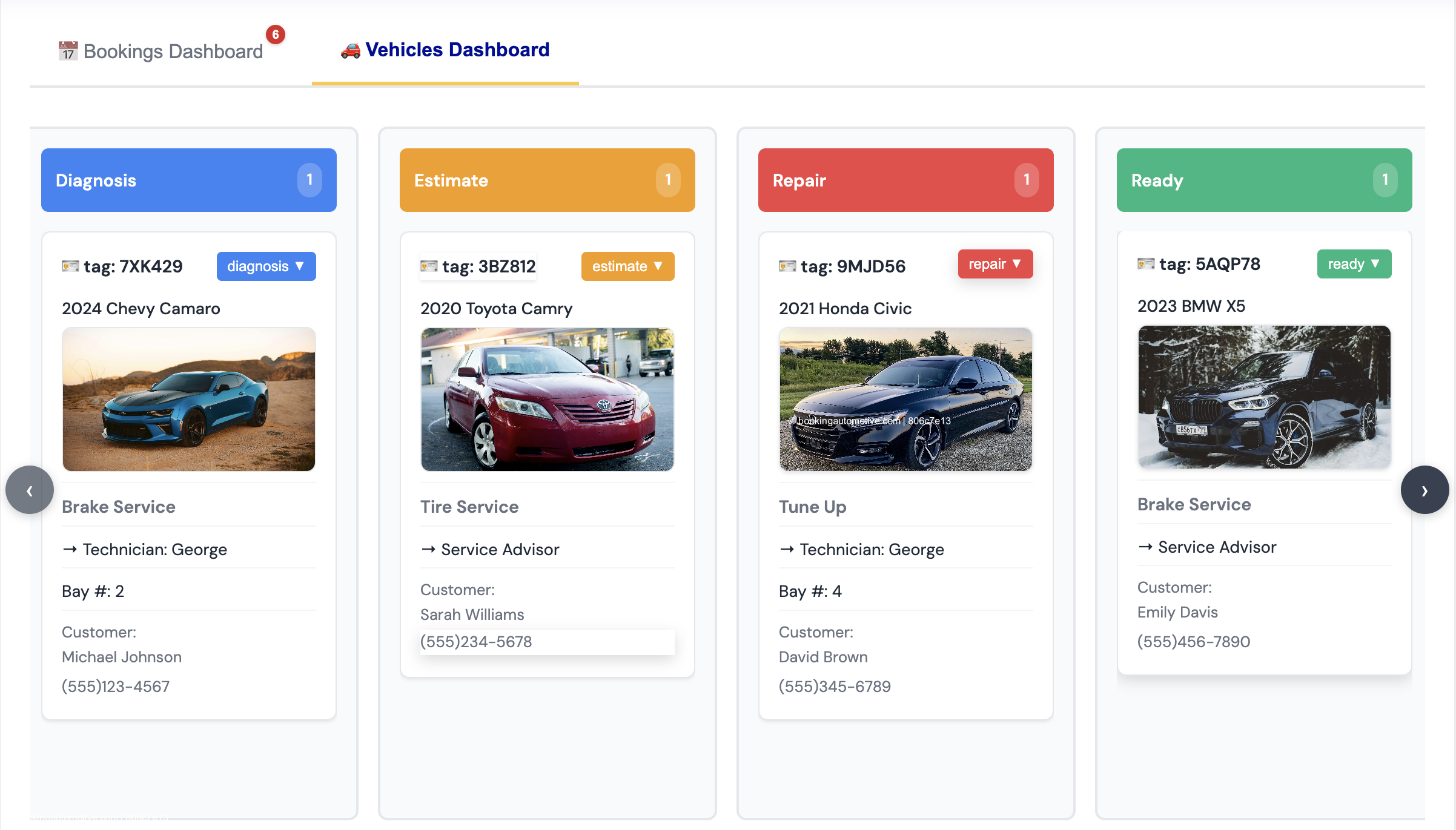Viewport: 1456px width, 830px height.
Task: Click the red car icon beside Vehicles Dashboard
Action: [351, 50]
